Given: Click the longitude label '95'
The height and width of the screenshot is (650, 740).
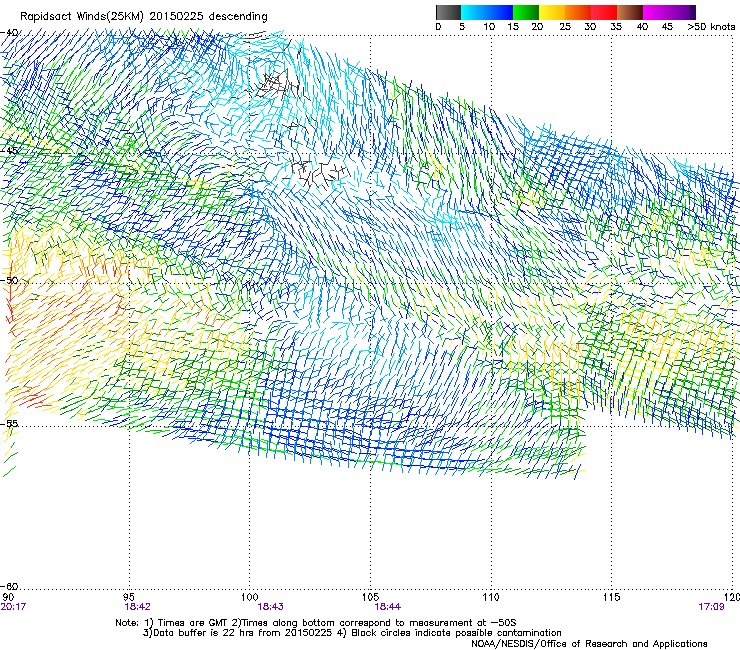Looking at the screenshot, I should pyautogui.click(x=129, y=597).
